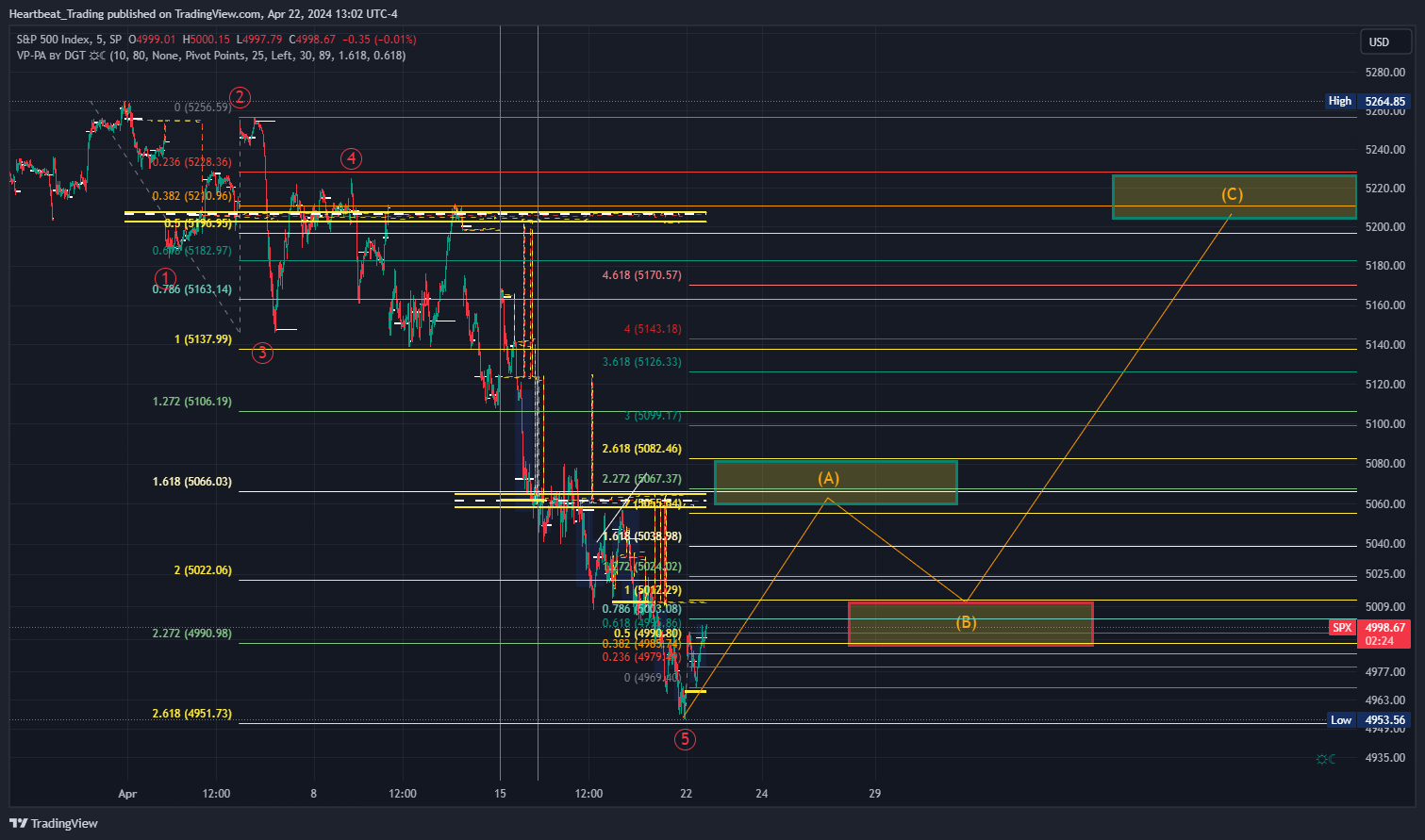Click the 5100.00 price axis label
Screen dimensions: 1425x840
coord(1385,424)
